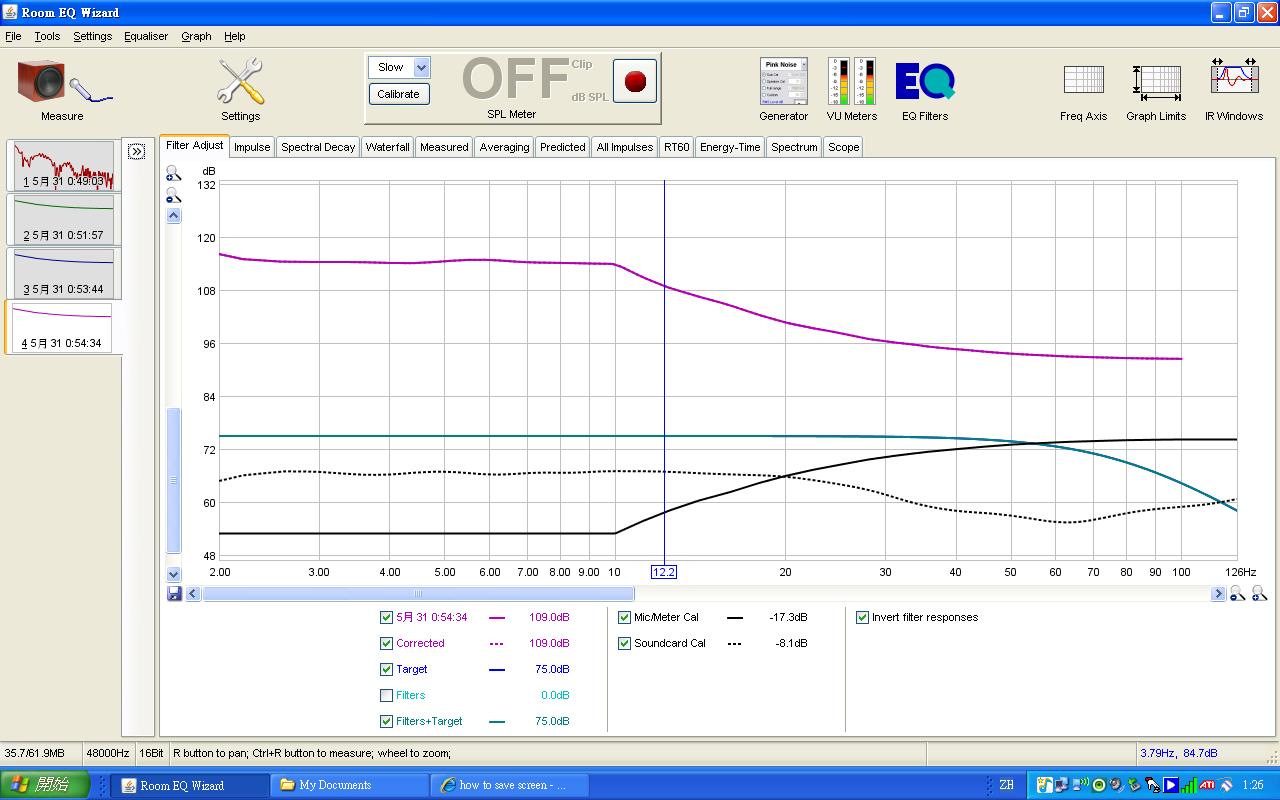Select measurement 3 thumbnail 5月 31 0:53:44
Screen dimensions: 1280x800
pos(63,273)
